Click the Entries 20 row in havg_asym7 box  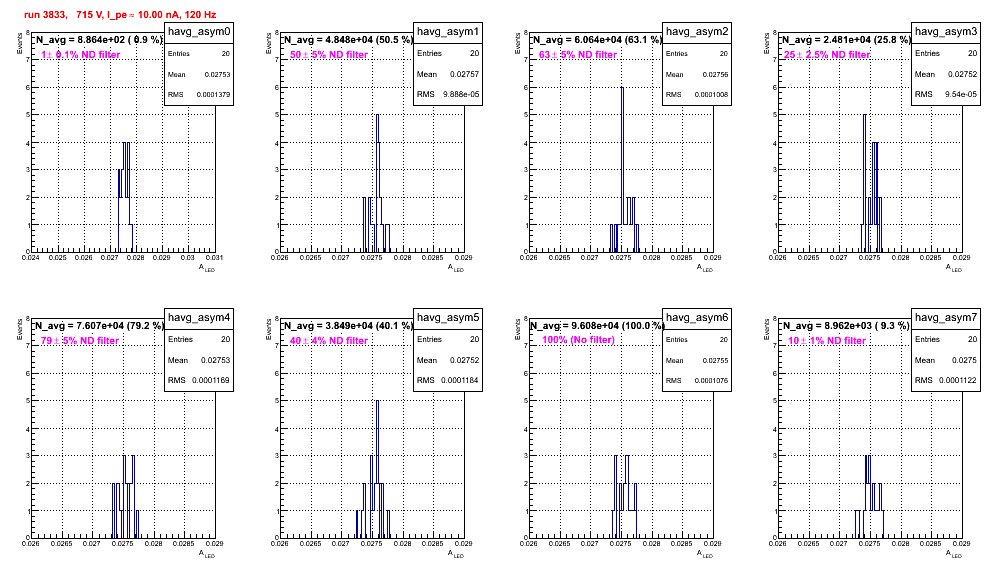tap(946, 339)
